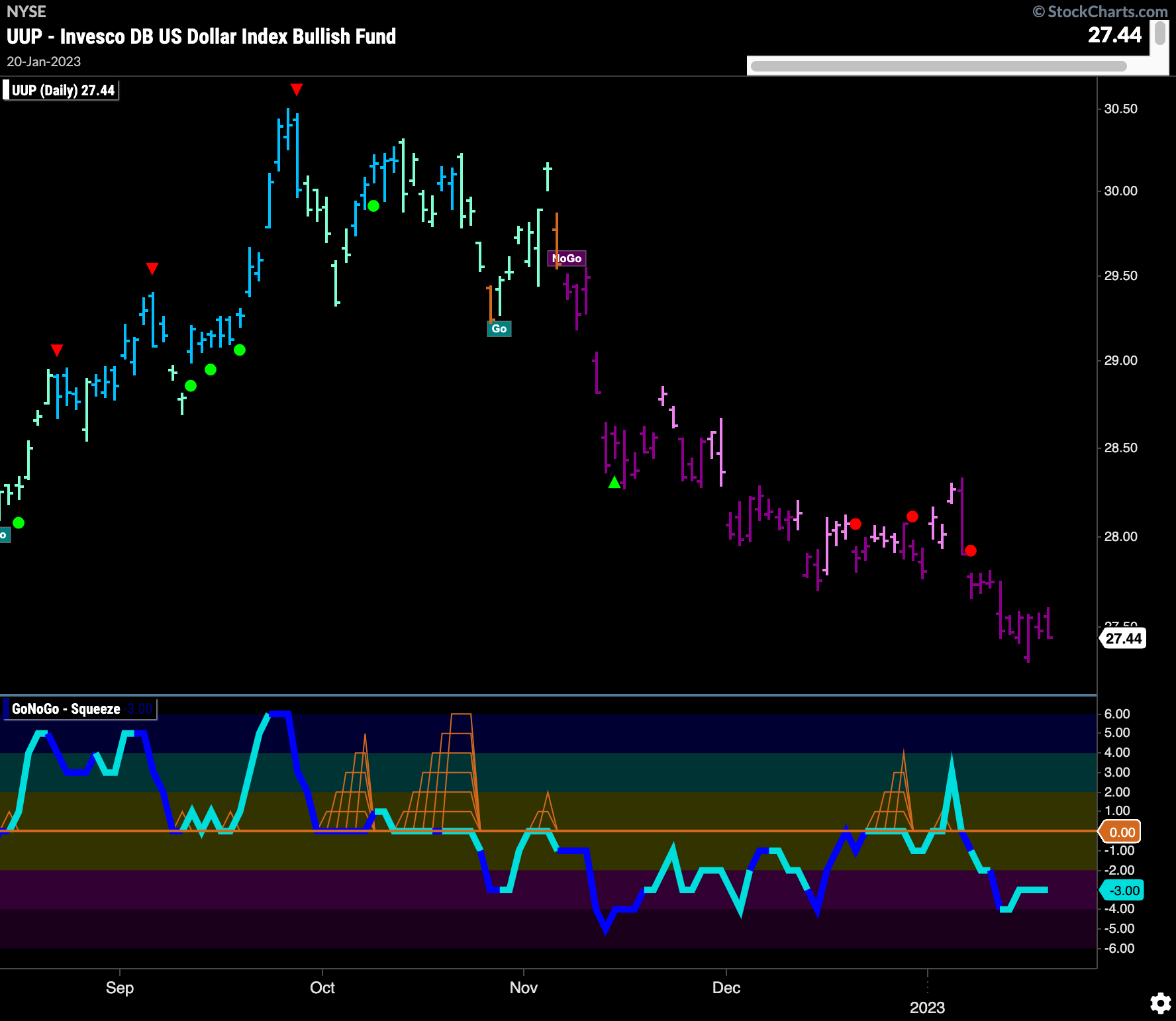Click the 2023 year label on the time axis
The image size is (1176, 1021).
pos(927,1008)
